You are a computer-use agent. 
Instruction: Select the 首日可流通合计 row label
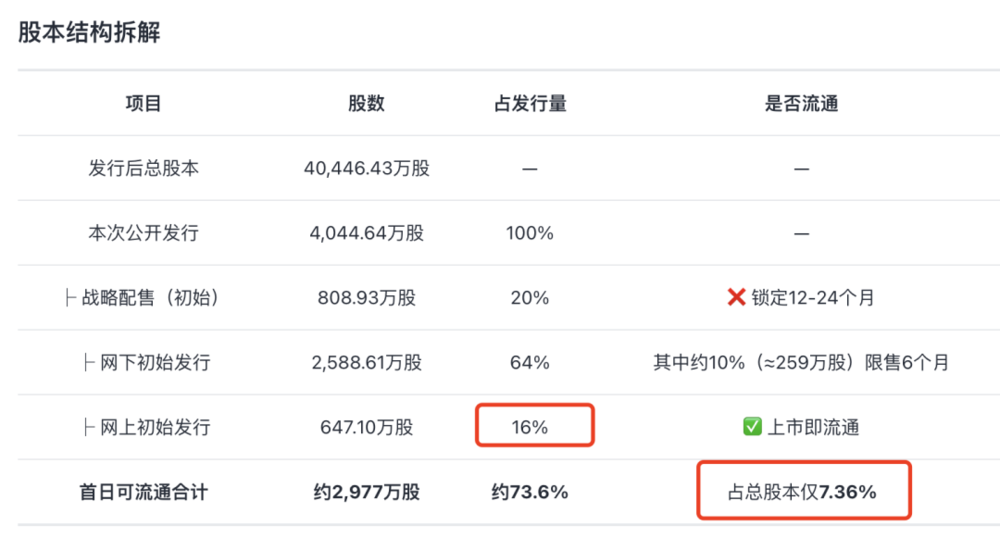point(143,492)
